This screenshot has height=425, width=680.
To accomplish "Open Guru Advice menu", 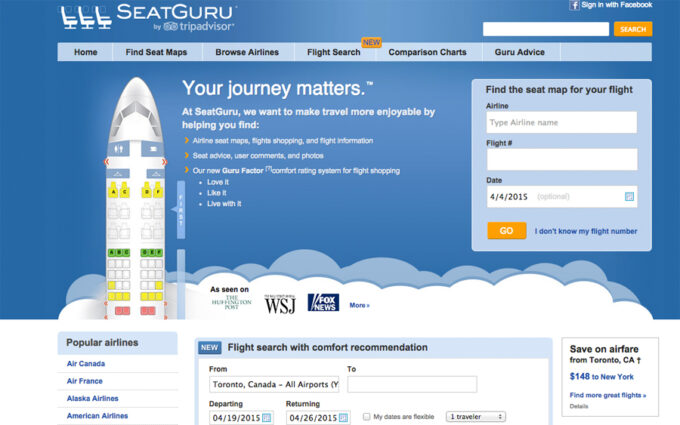I will click(x=520, y=52).
